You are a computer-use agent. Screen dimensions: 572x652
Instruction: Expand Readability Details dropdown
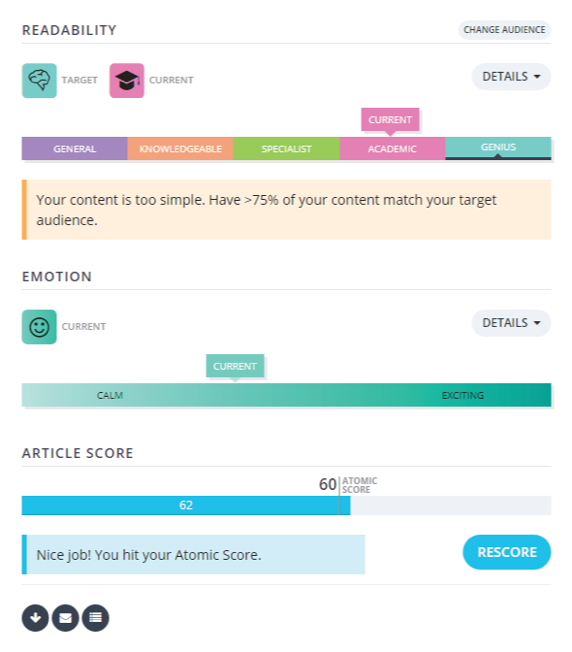pos(511,77)
